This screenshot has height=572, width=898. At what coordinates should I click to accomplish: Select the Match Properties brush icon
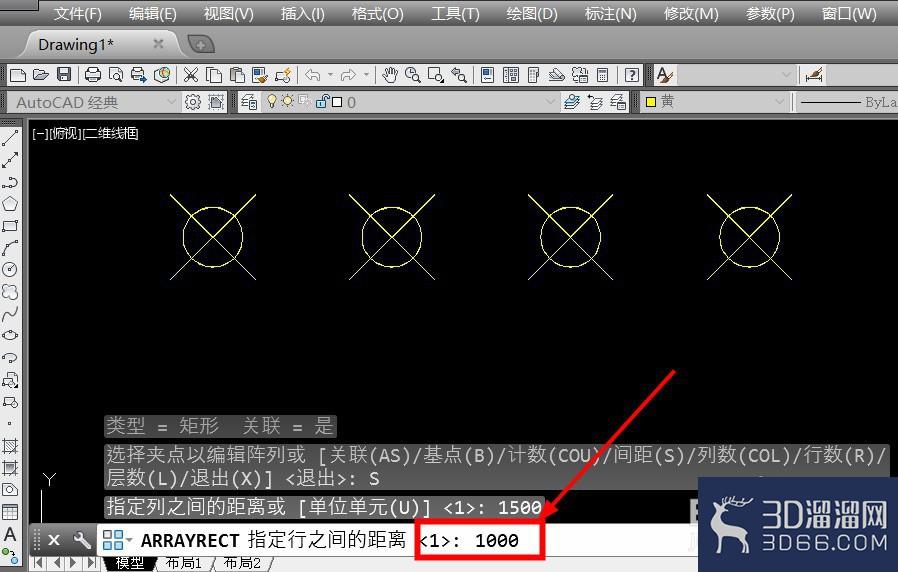[x=260, y=75]
